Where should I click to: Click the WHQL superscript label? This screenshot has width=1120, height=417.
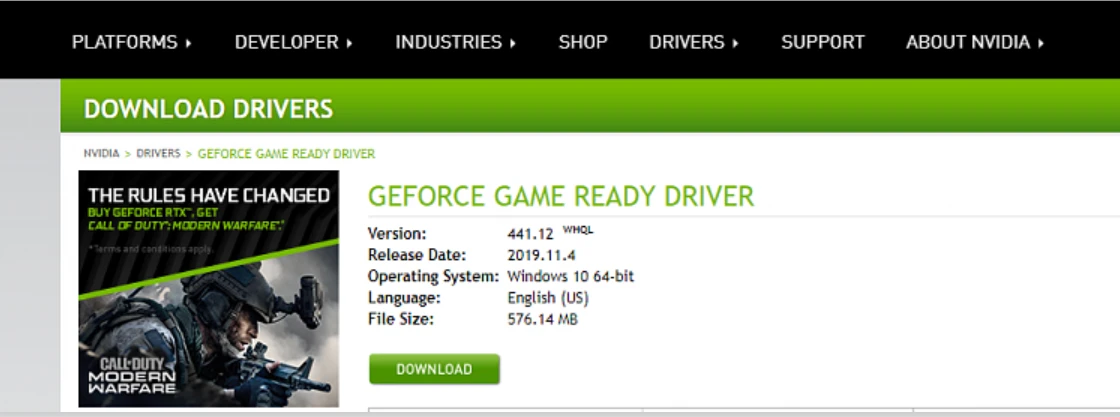[578, 229]
